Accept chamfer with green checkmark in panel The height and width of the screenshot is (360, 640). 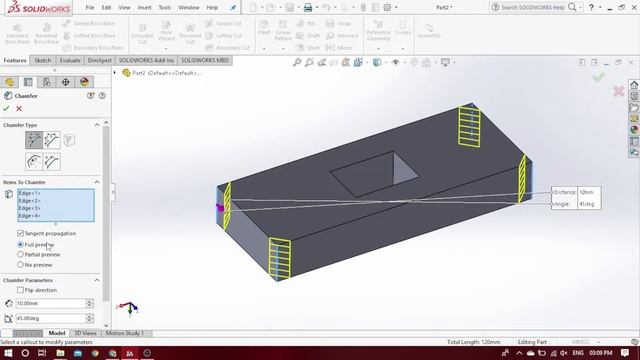click(6, 109)
